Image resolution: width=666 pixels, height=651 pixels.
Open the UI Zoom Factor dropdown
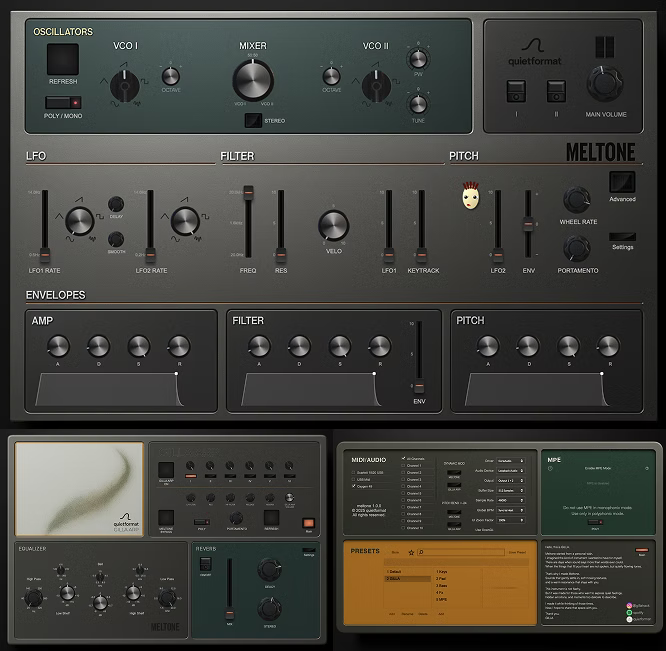(x=511, y=520)
